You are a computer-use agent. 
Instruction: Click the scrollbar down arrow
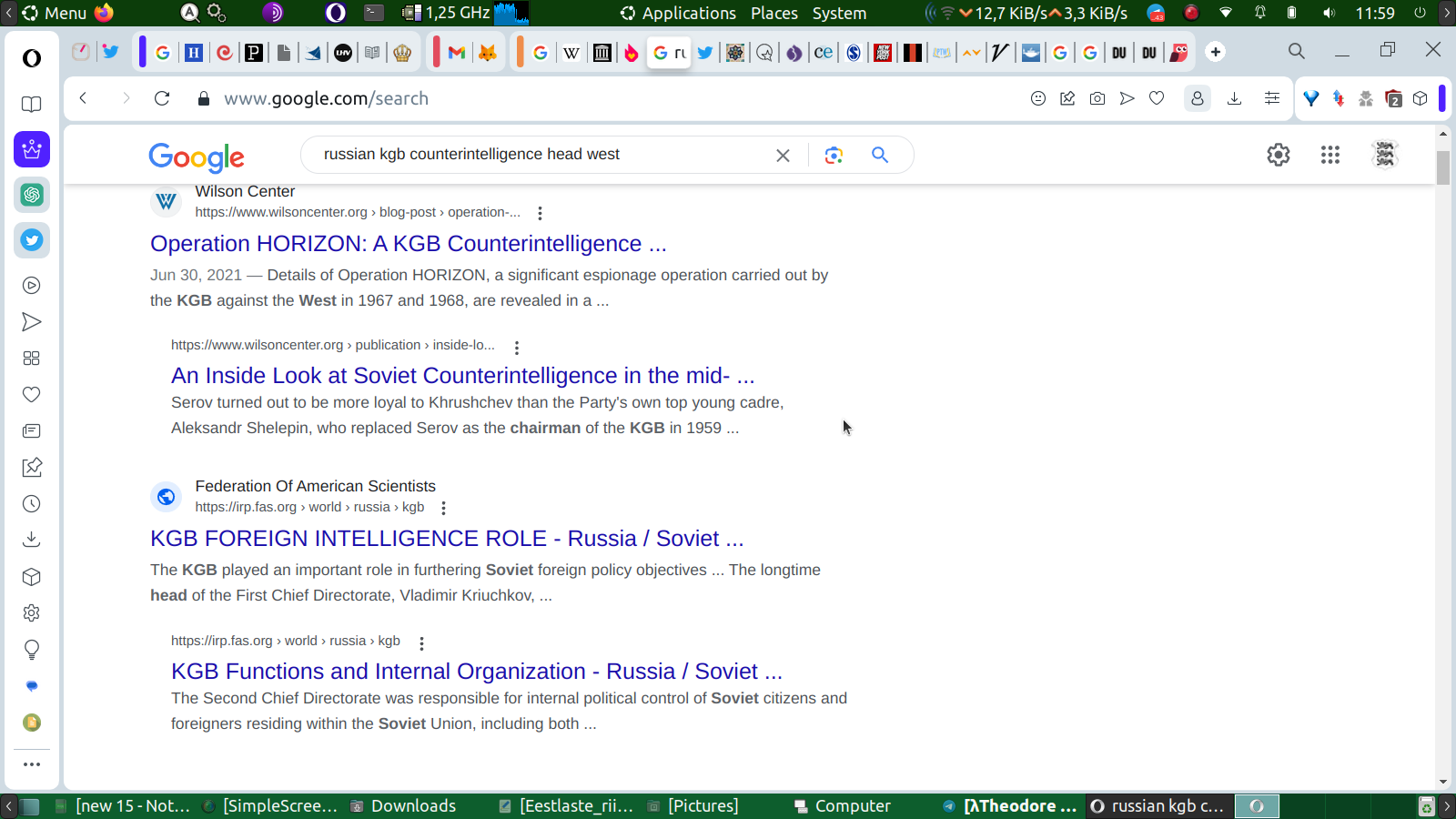[1443, 782]
